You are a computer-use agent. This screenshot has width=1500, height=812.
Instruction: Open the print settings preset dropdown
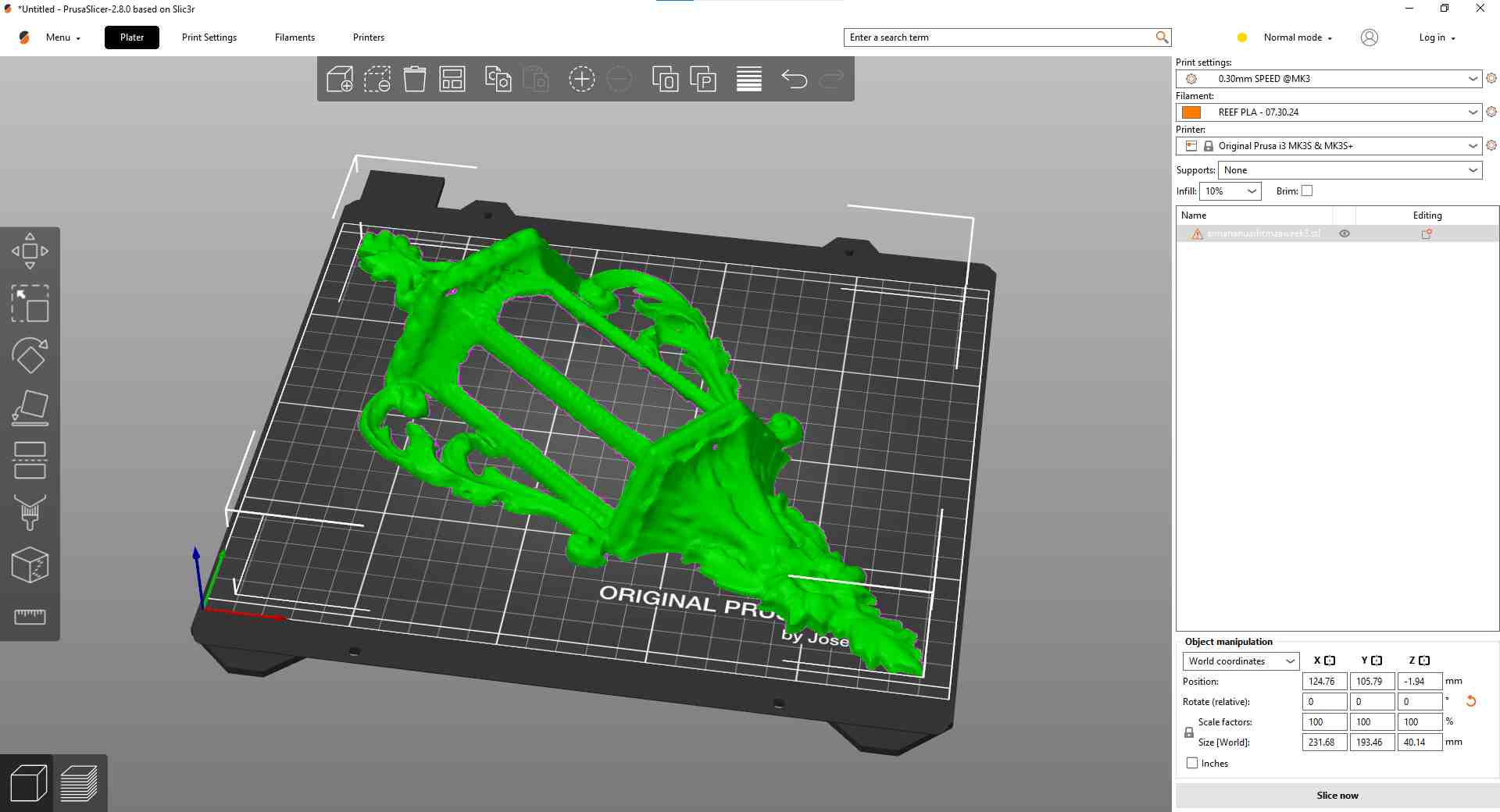coord(1328,78)
